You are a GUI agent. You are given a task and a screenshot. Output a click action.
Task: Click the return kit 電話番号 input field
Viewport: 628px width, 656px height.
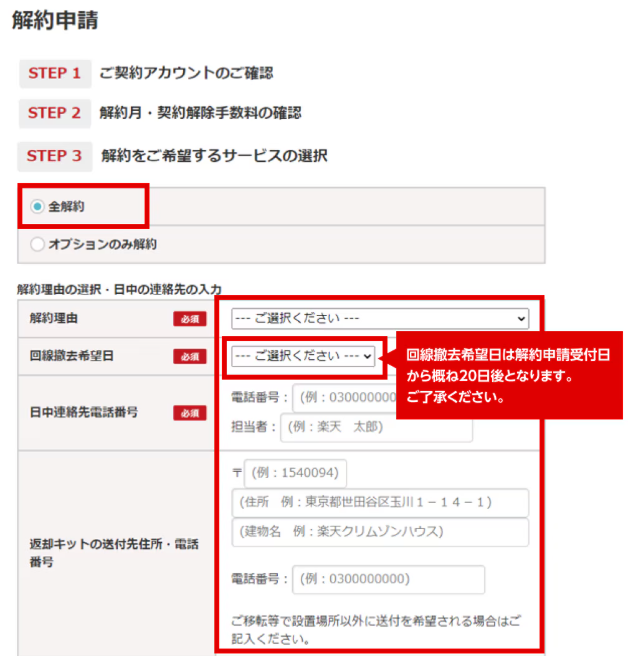[388, 579]
